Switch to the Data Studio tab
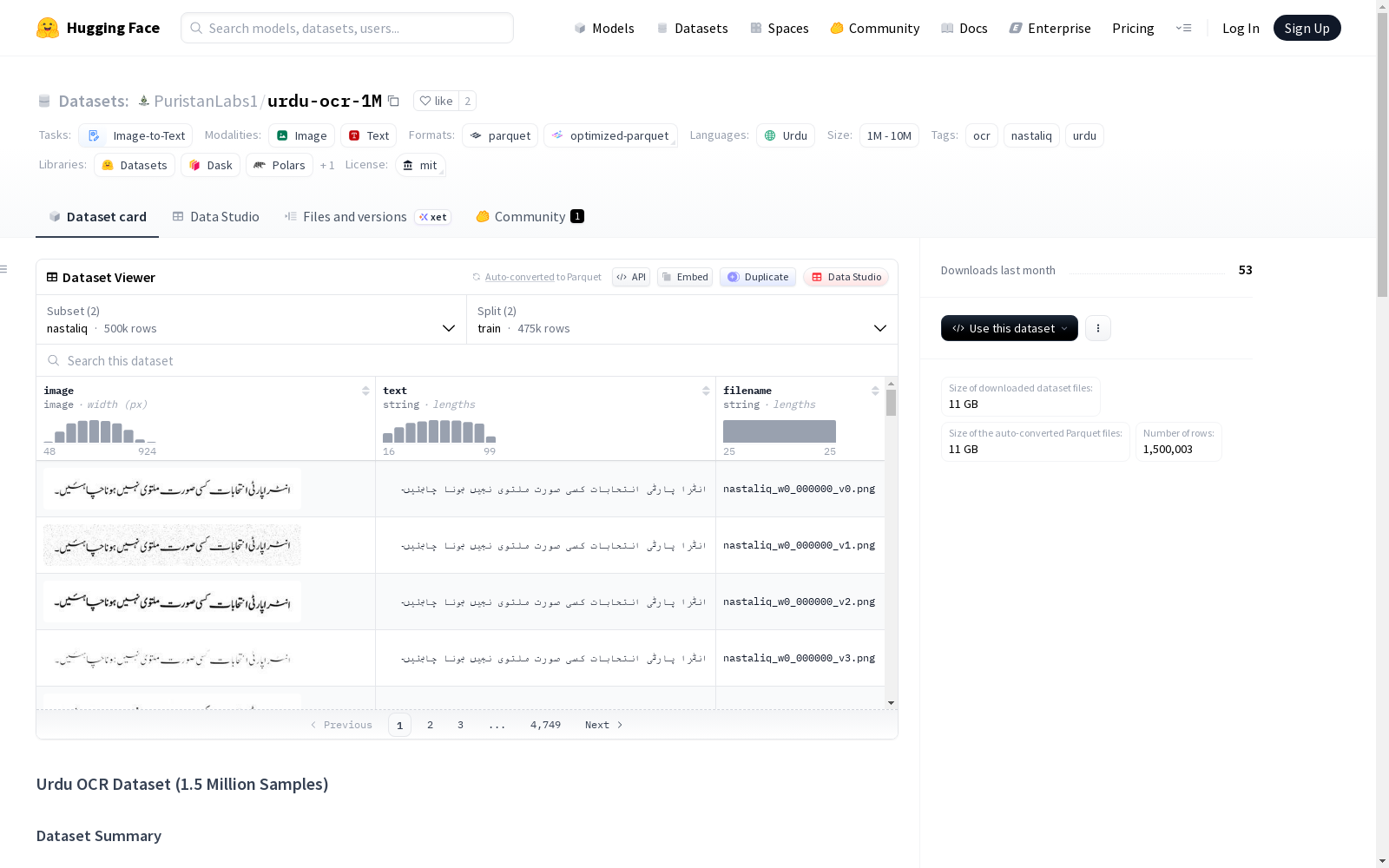 [x=216, y=217]
